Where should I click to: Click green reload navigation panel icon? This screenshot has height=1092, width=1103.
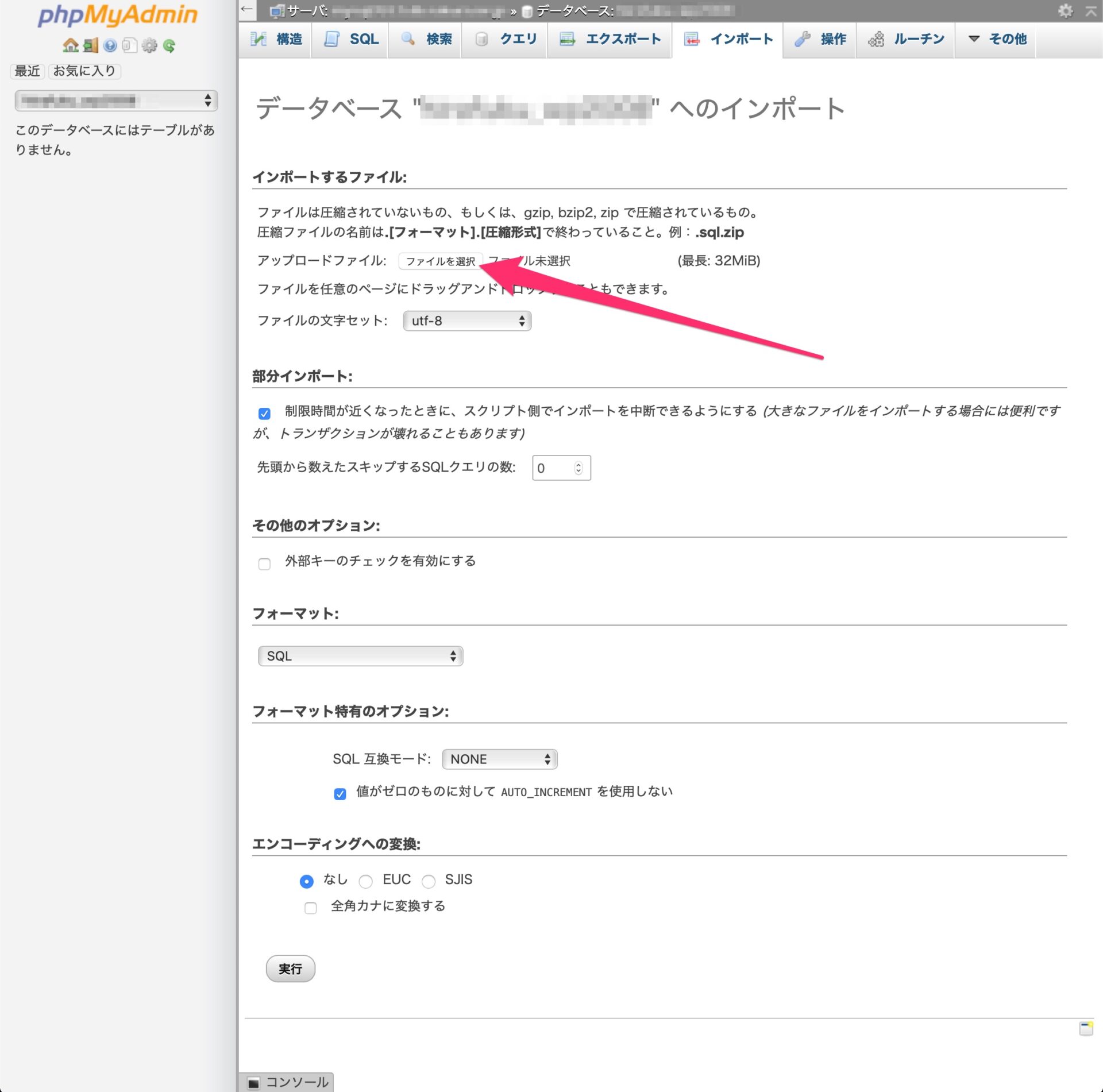[169, 45]
